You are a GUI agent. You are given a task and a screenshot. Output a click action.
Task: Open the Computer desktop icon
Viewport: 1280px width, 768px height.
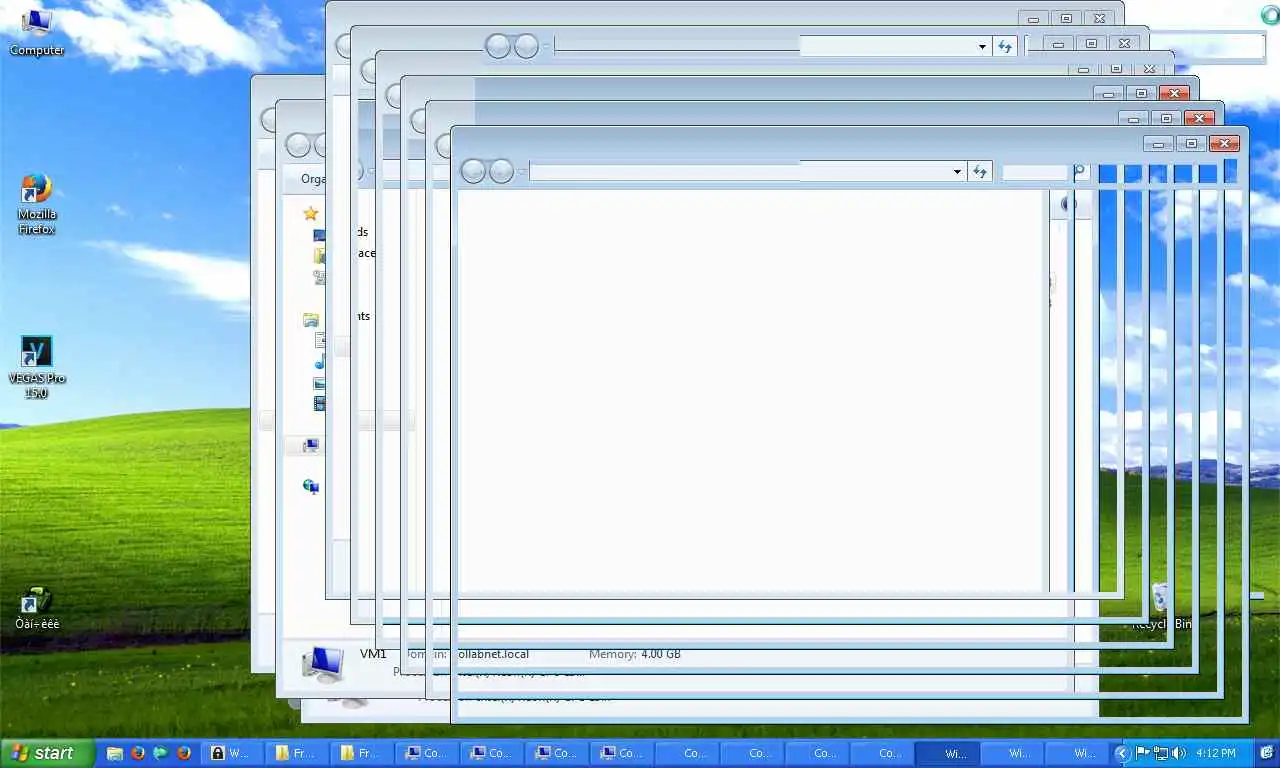(x=36, y=31)
